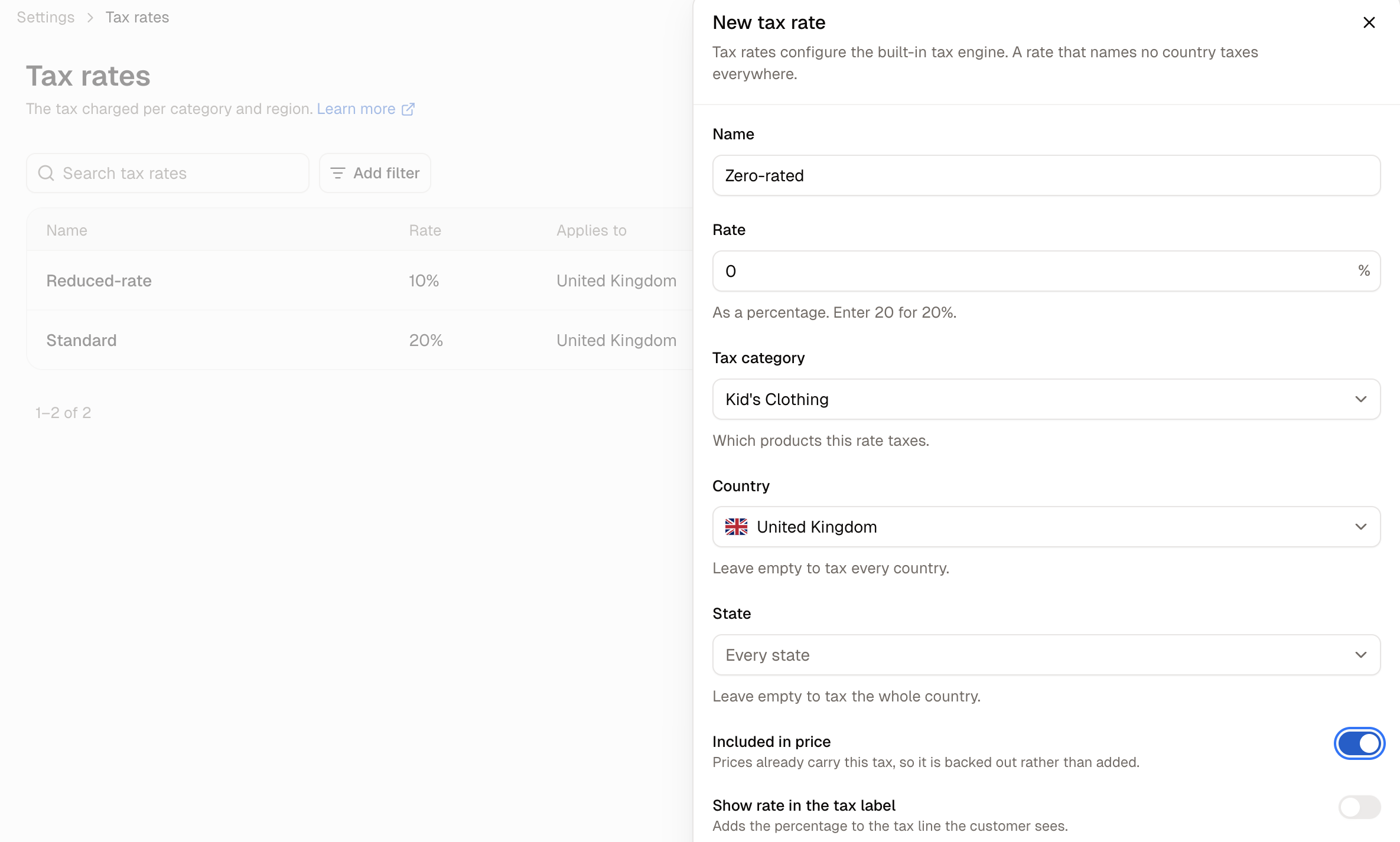
Task: Click the external link icon beside Learn more
Action: pos(408,109)
